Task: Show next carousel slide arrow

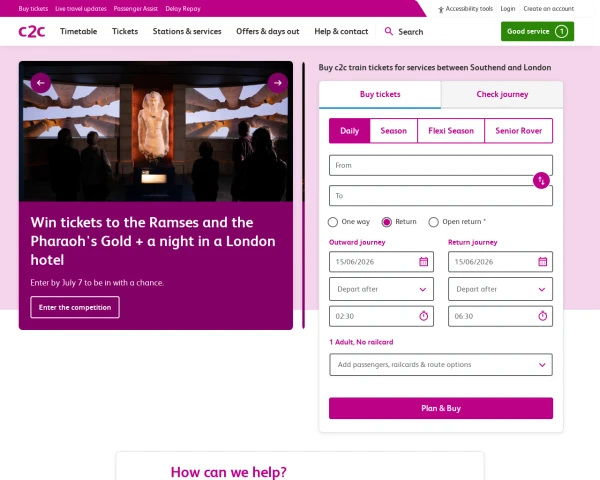Action: point(277,83)
